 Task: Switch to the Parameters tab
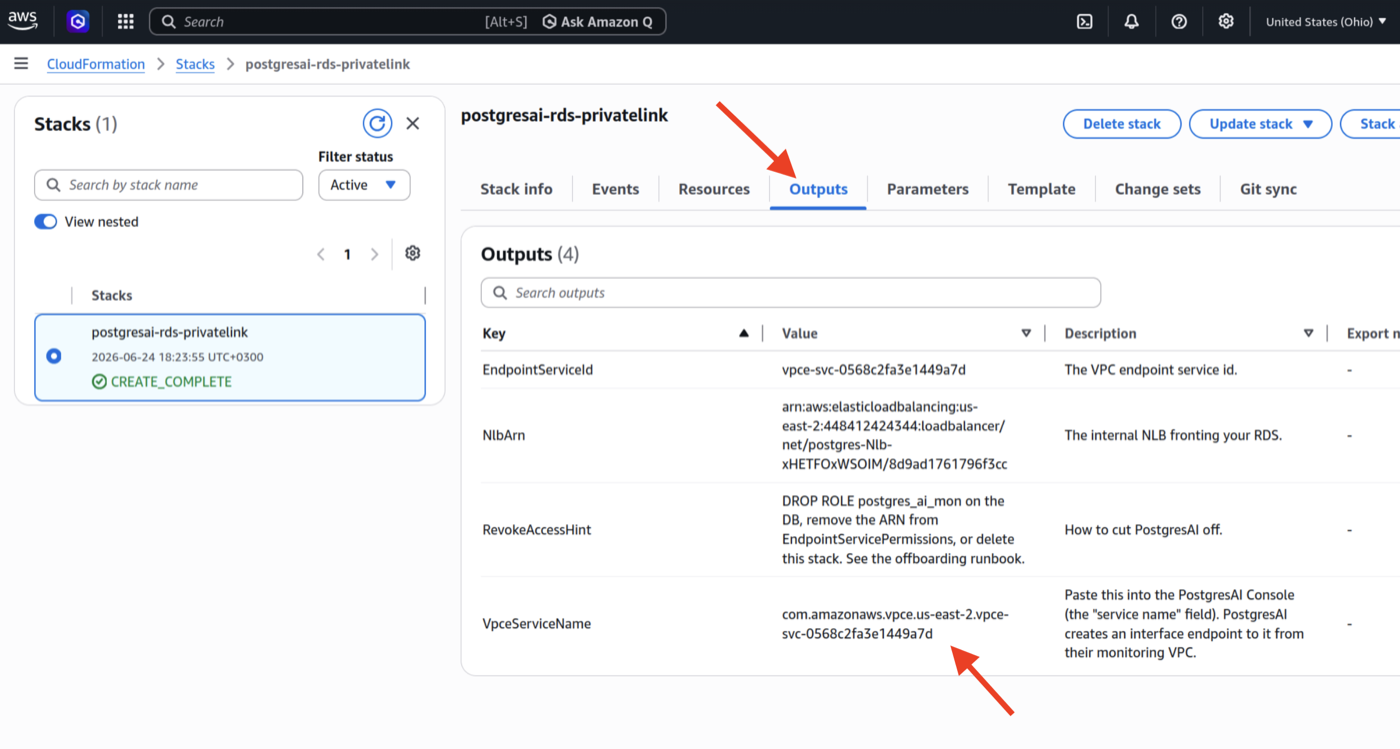click(x=928, y=189)
